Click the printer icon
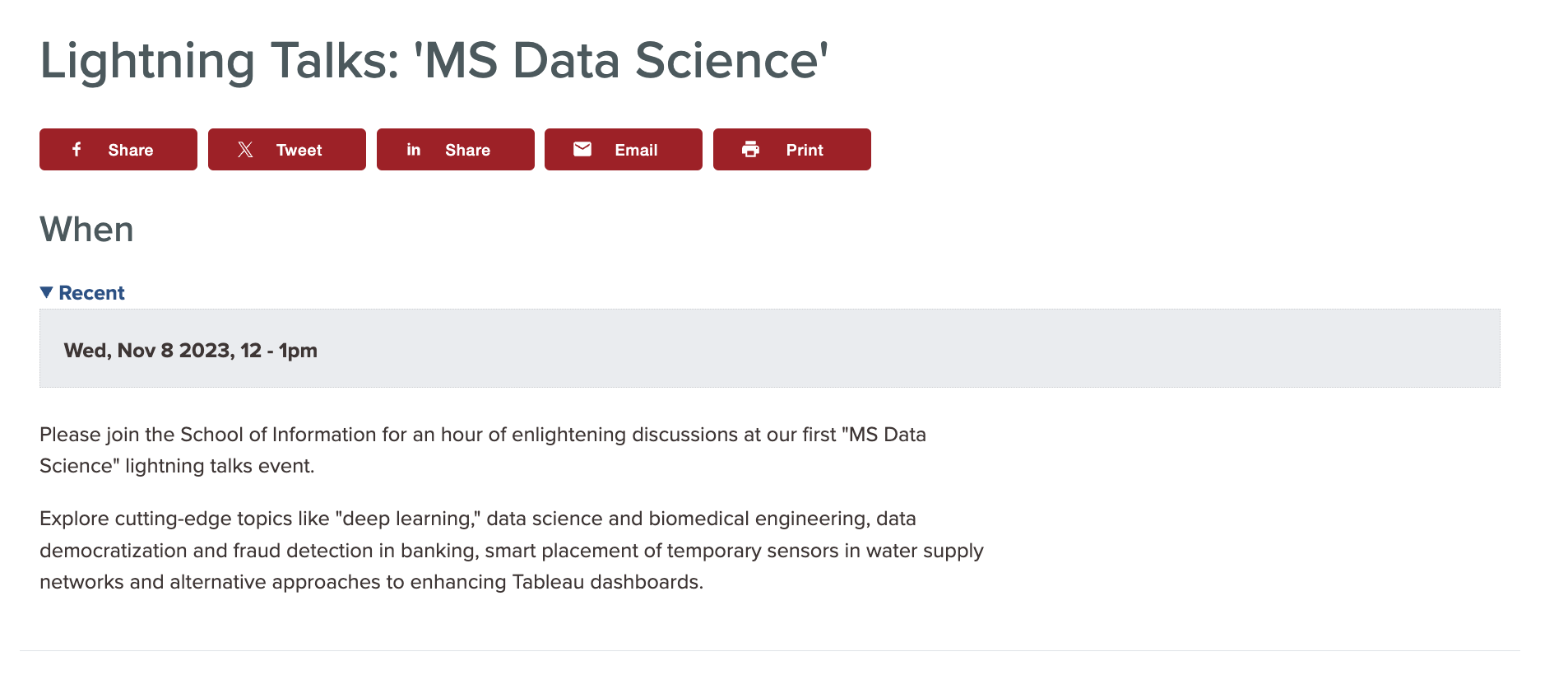This screenshot has height=675, width=1568. (x=750, y=149)
